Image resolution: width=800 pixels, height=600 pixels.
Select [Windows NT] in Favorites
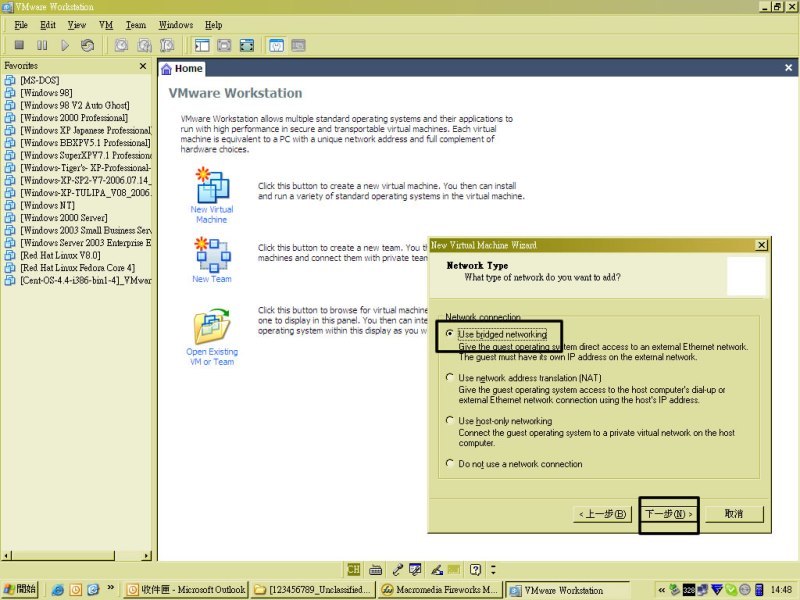[x=47, y=205]
